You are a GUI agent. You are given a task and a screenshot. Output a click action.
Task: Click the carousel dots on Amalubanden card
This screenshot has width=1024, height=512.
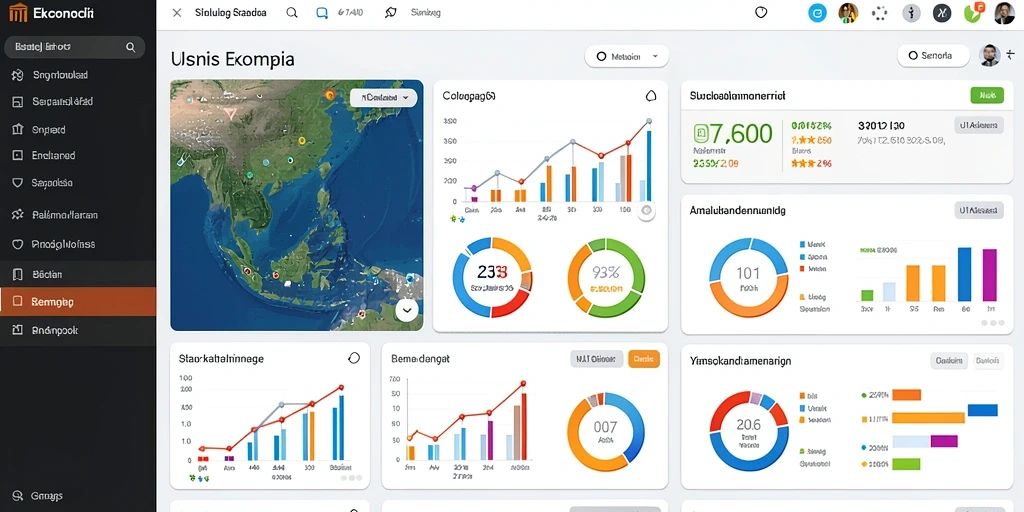993,323
